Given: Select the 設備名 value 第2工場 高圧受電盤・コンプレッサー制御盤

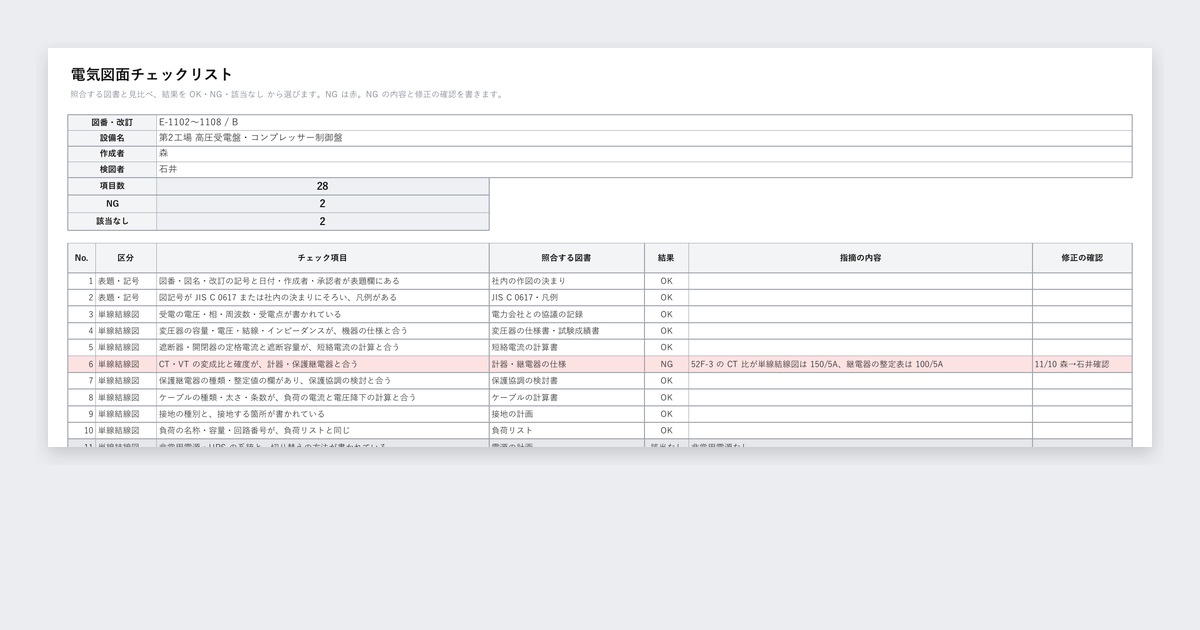Looking at the screenshot, I should click(644, 138).
